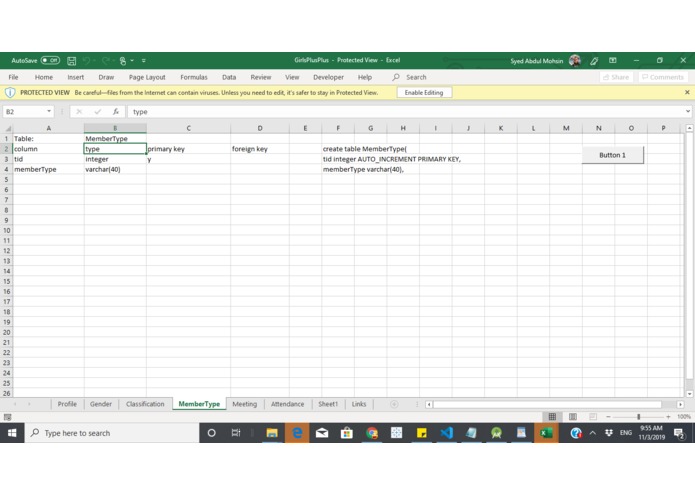
Task: Click the formula bar showing type
Action: tap(406, 112)
